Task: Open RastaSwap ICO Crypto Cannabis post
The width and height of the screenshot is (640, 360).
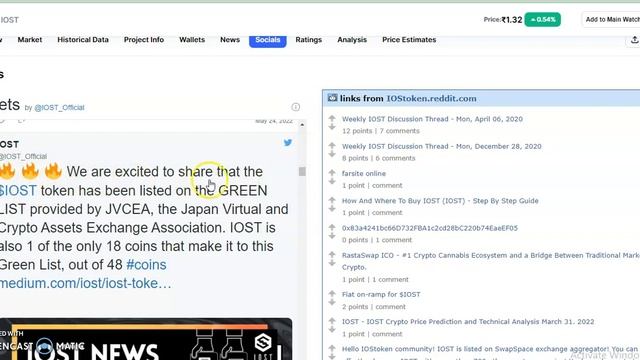Action: coord(491,261)
